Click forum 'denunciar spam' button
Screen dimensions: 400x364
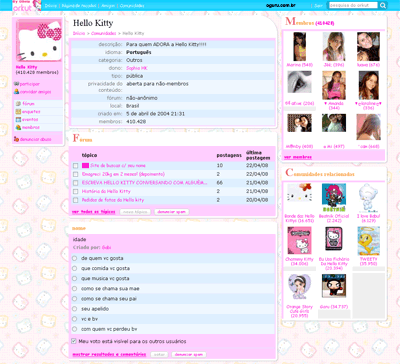click(172, 212)
